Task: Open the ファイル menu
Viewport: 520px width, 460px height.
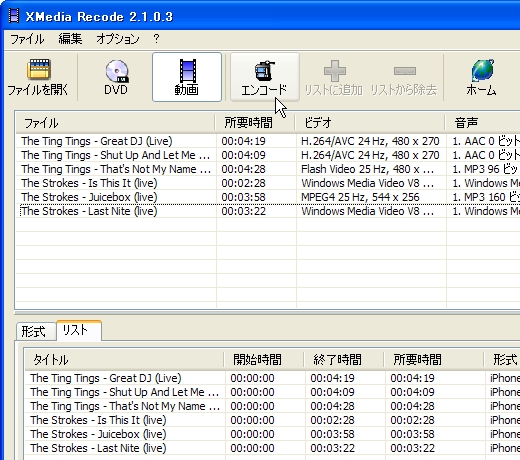Action: [27, 39]
